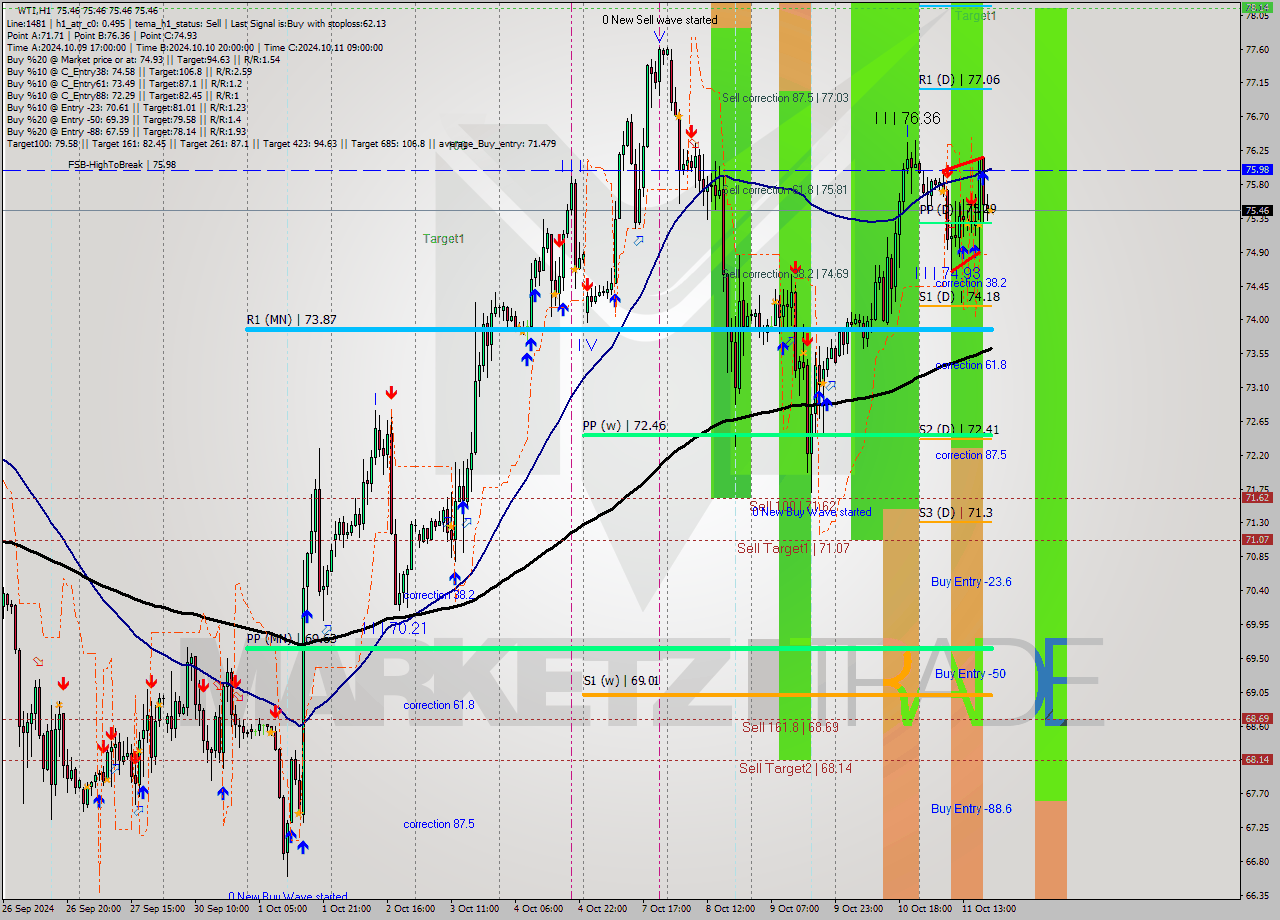Screen dimensions: 1280x920
Task: Click the '27 Sep 15:00' time axis label
Action: pos(158,909)
